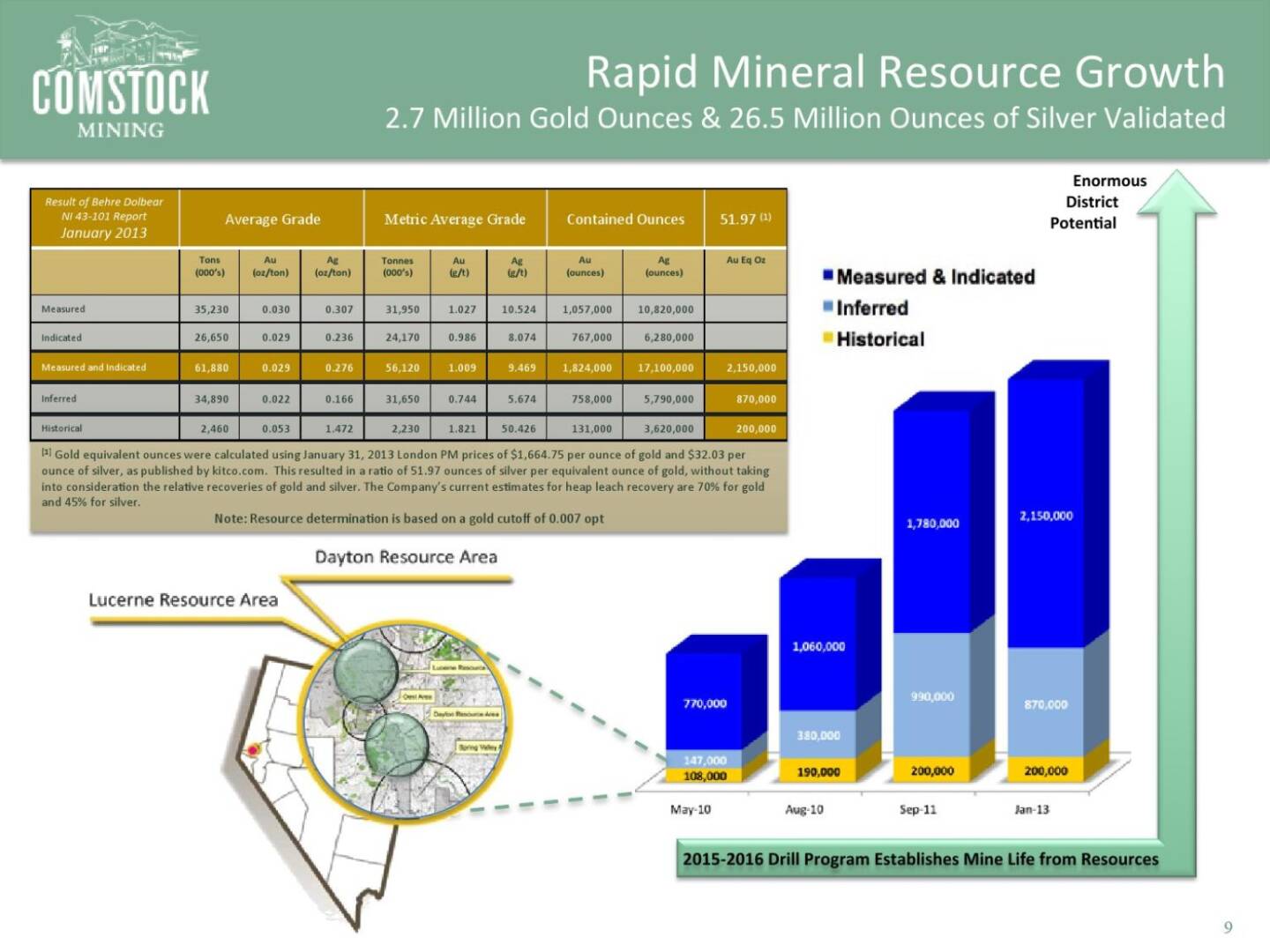Click the 26,650 tons cell
The height and width of the screenshot is (952, 1270).
pos(212,338)
